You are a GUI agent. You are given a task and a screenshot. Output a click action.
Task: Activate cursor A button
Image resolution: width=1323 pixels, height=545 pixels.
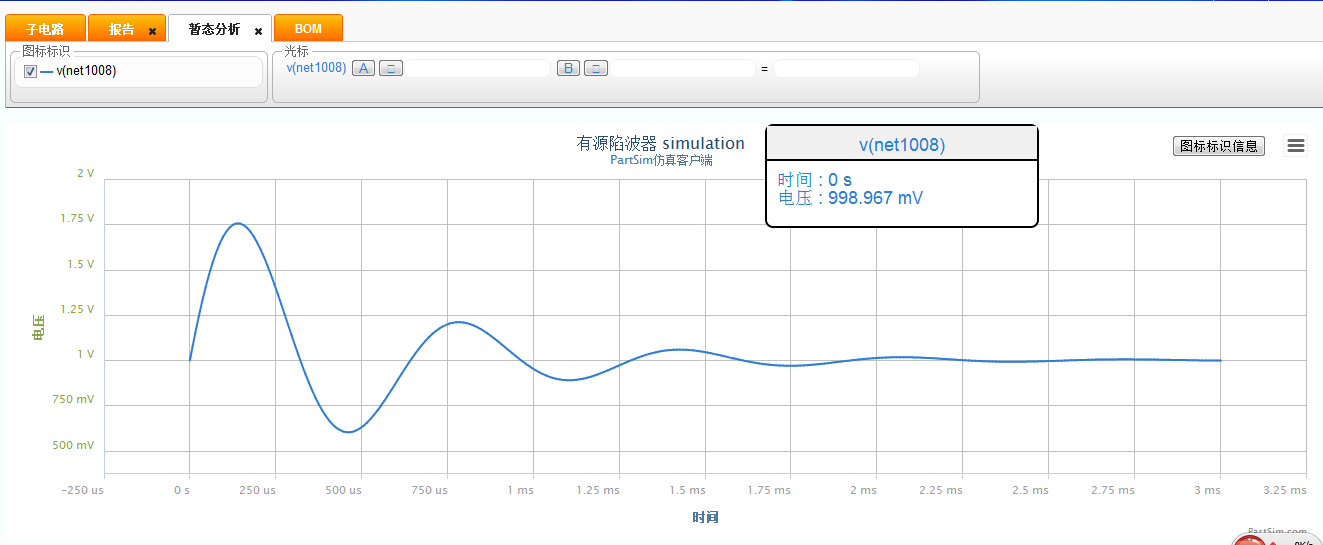point(364,68)
